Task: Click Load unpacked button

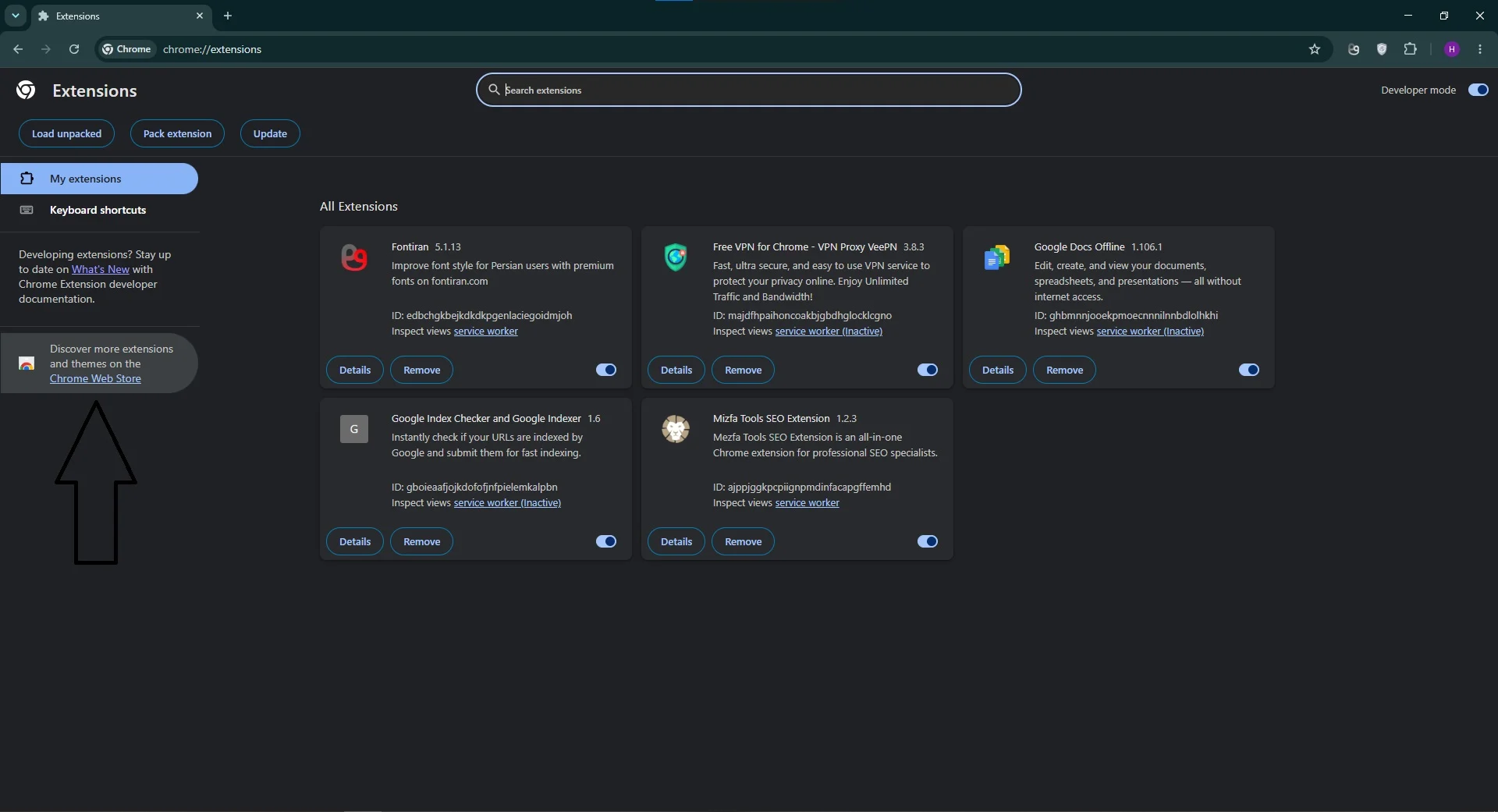Action: [66, 133]
